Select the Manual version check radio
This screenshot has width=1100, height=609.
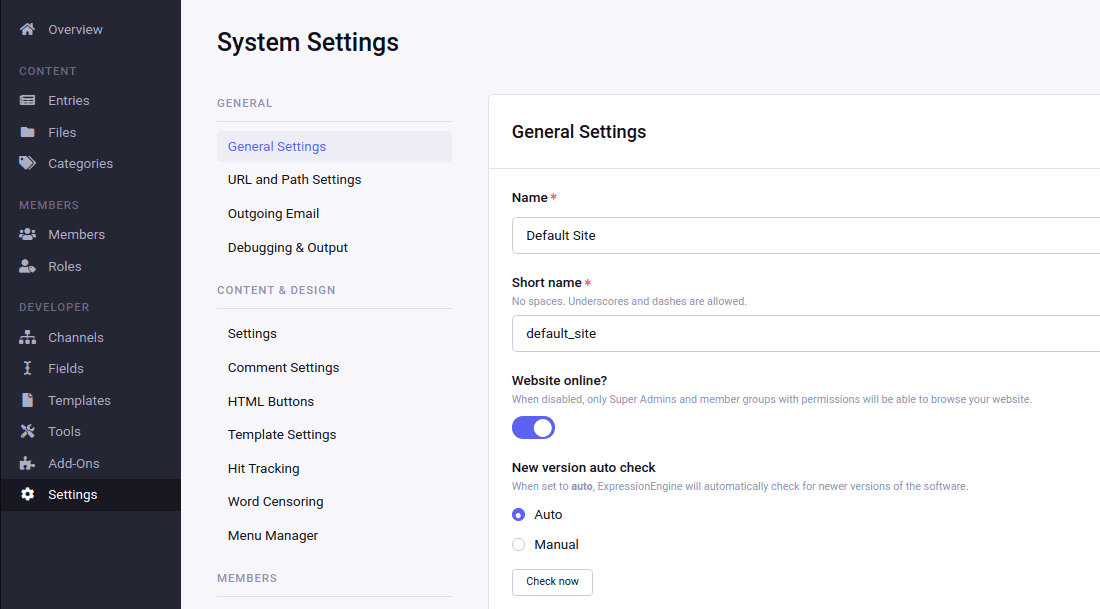pos(518,544)
